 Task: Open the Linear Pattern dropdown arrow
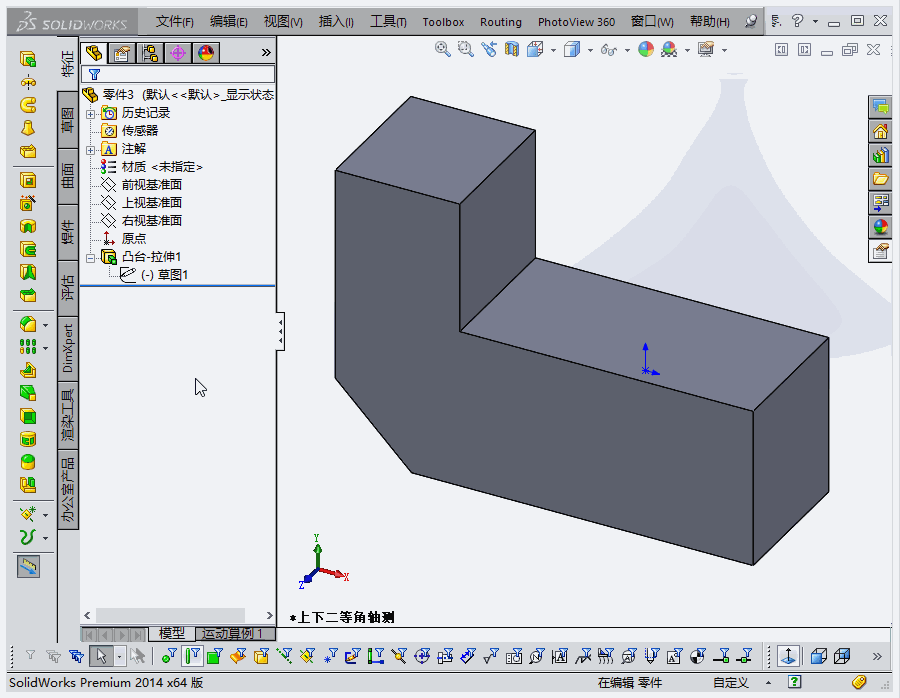45,348
